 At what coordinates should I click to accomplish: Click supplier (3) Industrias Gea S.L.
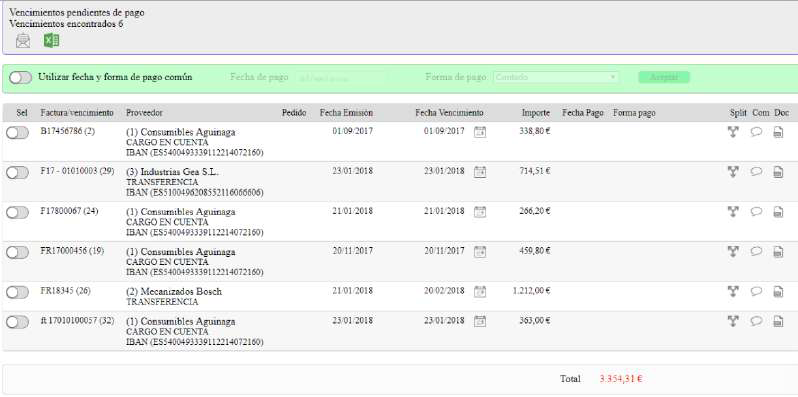pos(172,172)
